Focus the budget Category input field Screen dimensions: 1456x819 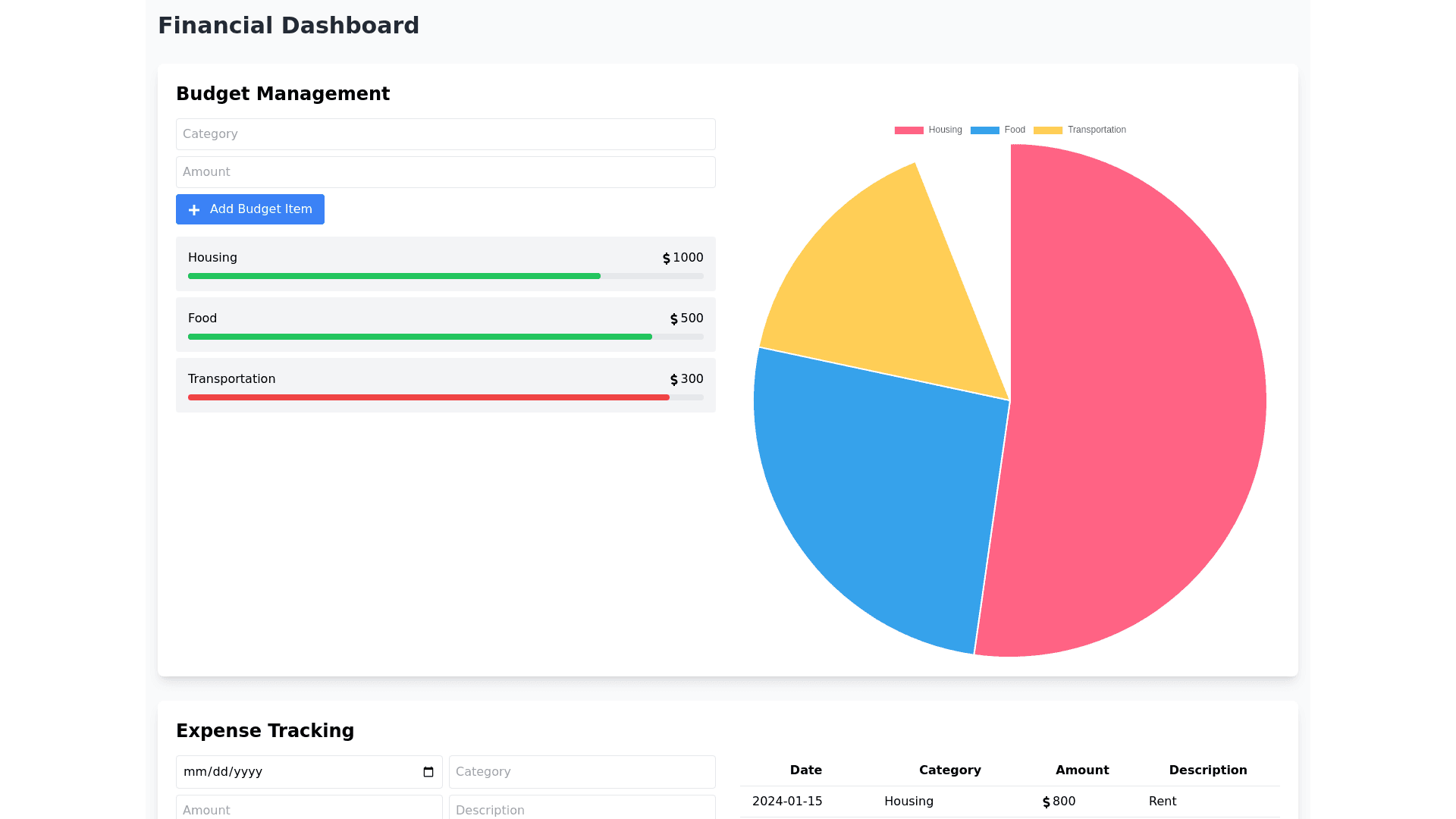445,134
